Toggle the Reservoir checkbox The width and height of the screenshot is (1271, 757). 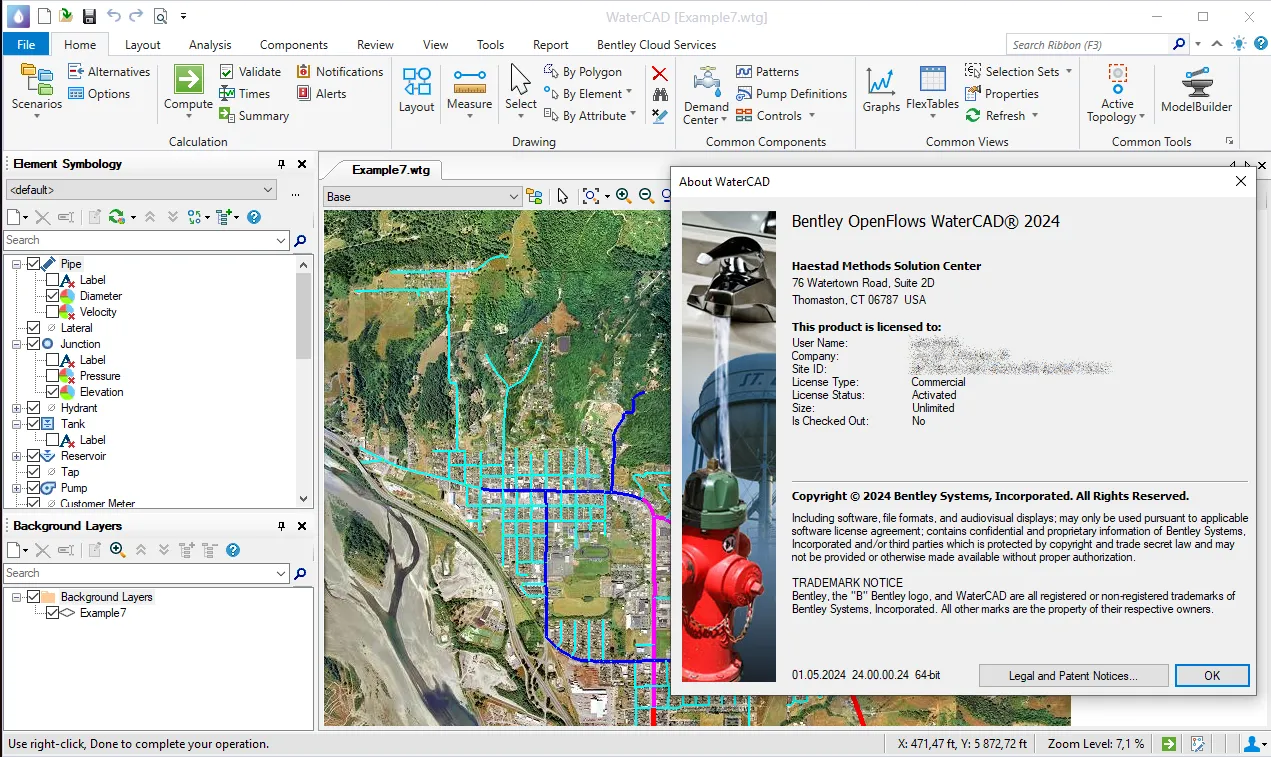point(34,456)
